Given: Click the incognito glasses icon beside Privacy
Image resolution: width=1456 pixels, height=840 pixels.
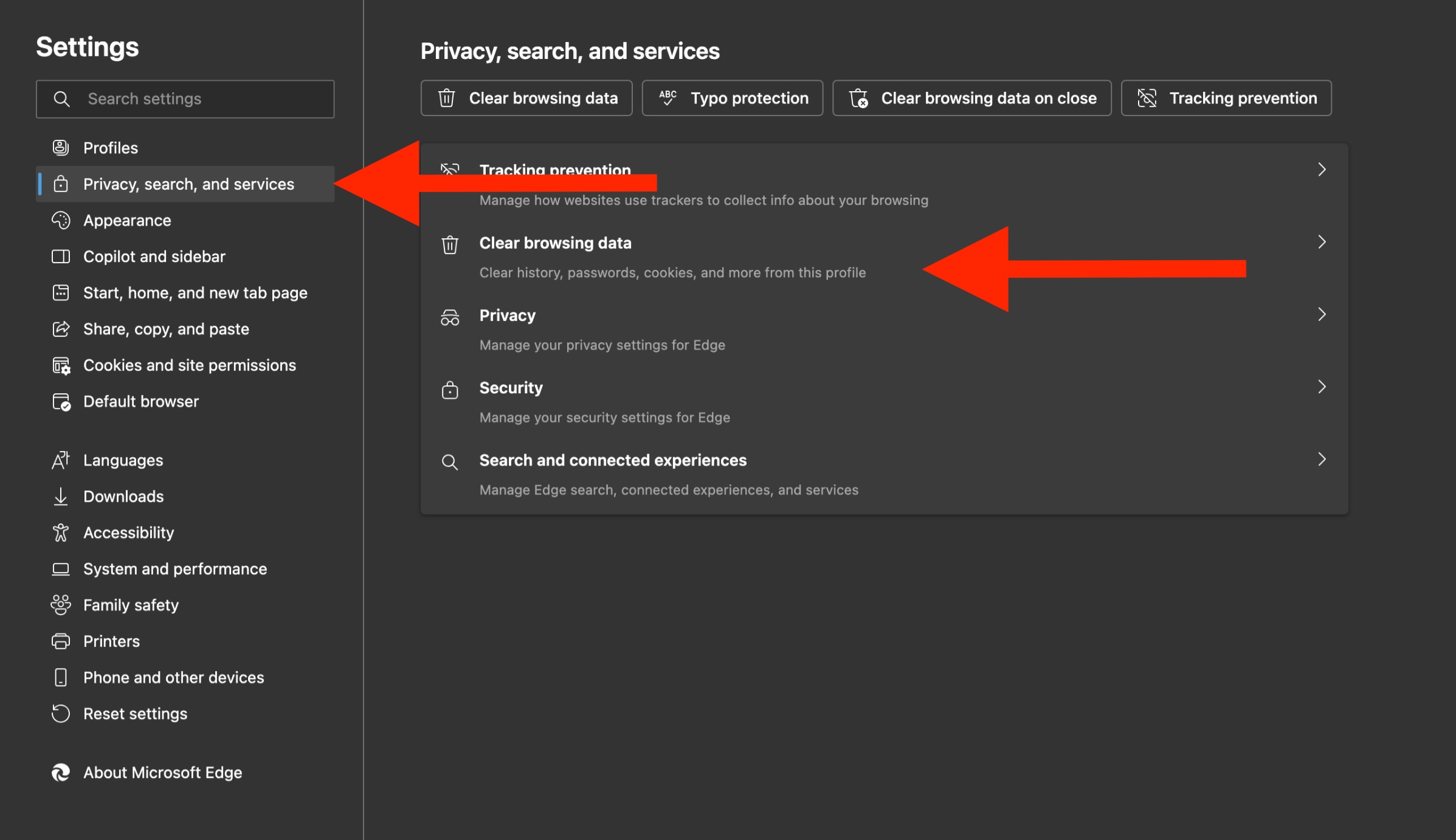Looking at the screenshot, I should coord(450,317).
